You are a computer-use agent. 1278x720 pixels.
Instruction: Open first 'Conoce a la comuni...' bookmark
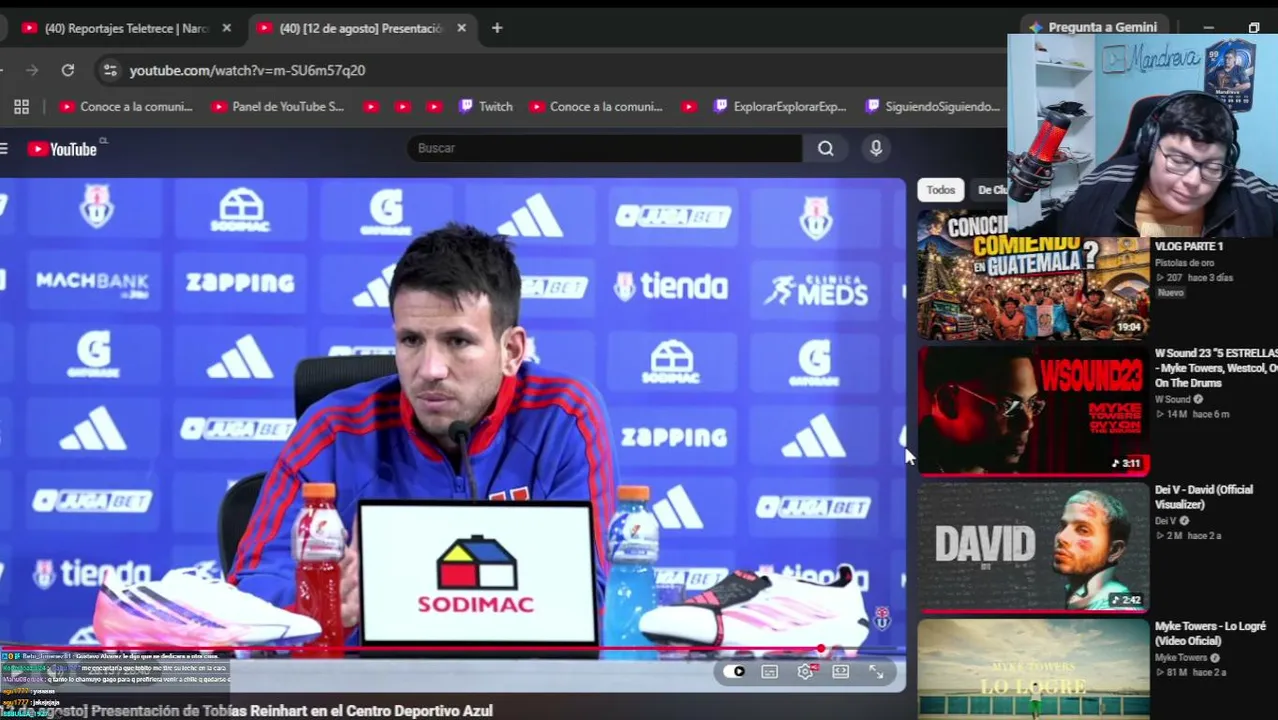point(125,106)
